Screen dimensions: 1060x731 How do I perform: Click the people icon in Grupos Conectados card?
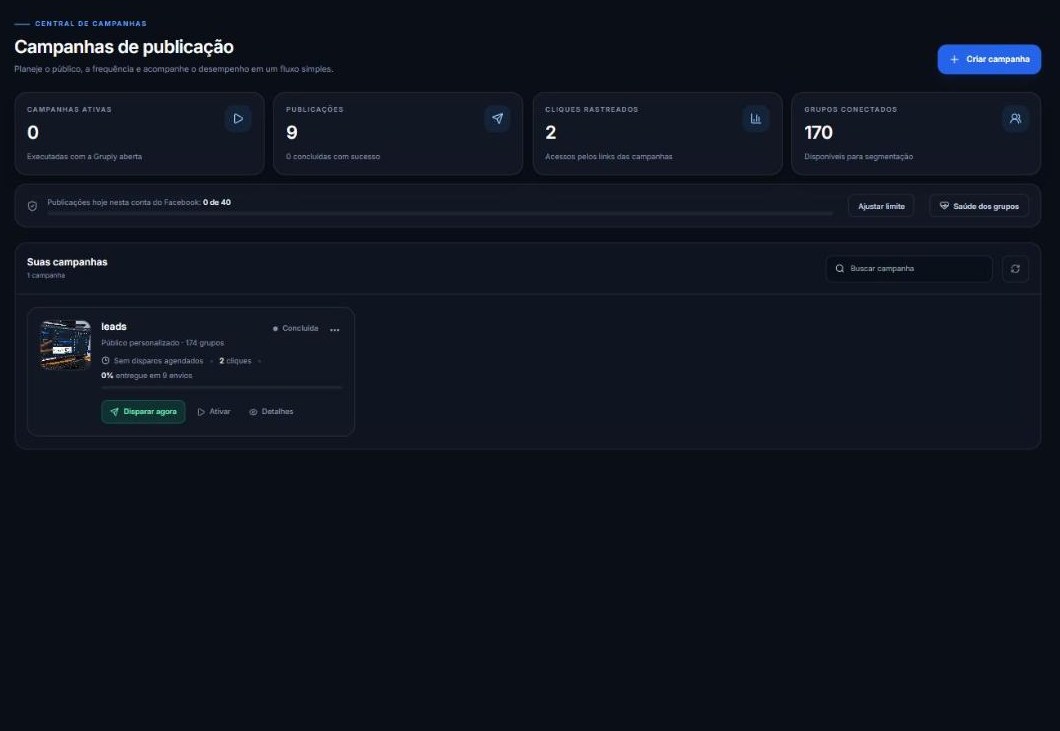(1015, 119)
